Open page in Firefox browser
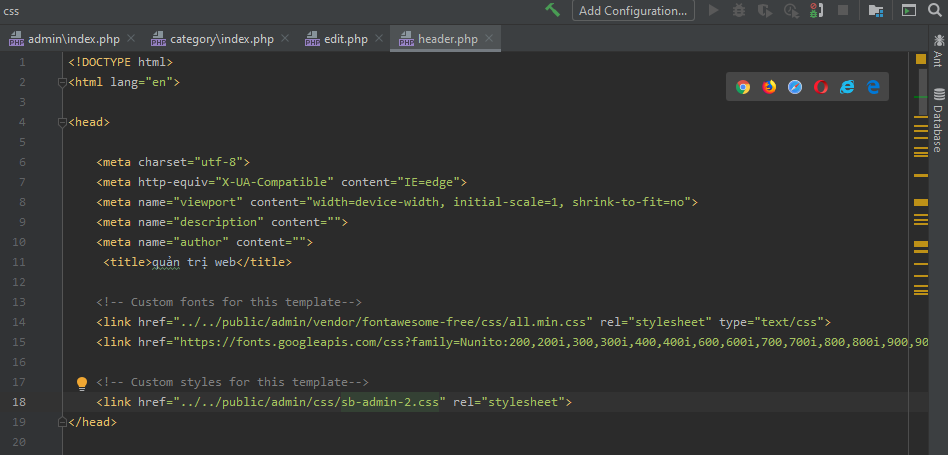Viewport: 948px width, 455px height. 769,87
